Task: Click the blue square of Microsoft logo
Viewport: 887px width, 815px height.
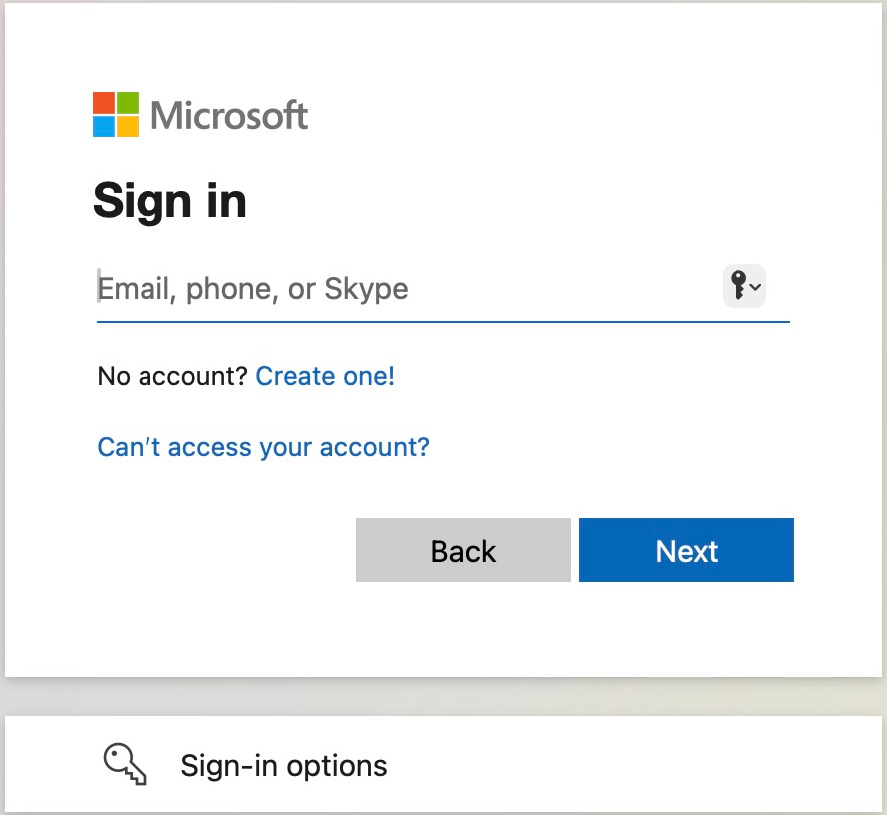Action: [104, 127]
